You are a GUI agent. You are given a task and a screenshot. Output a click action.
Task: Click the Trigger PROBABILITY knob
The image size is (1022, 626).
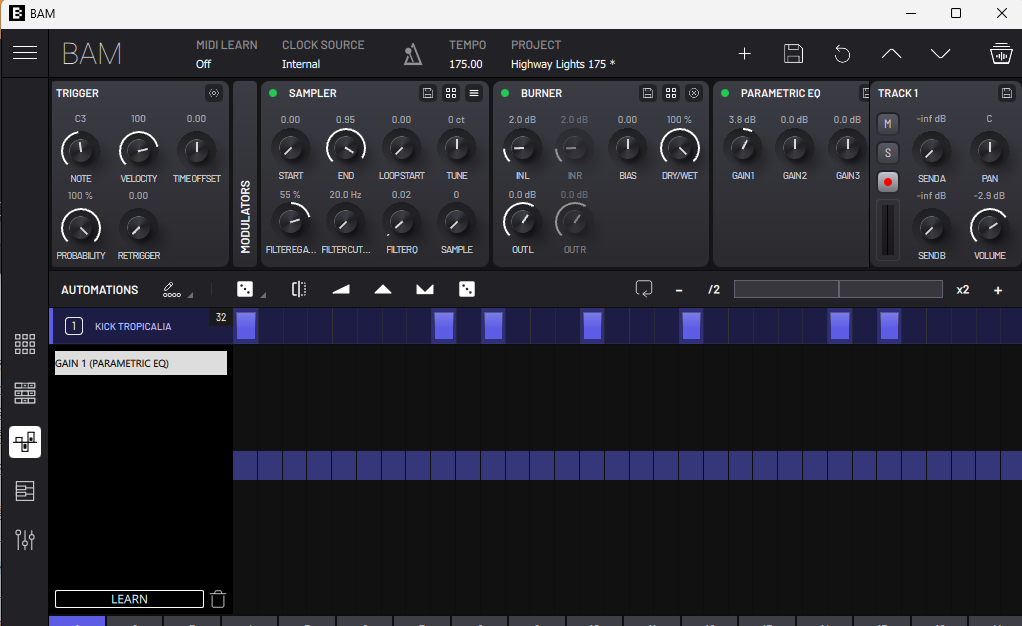pyautogui.click(x=80, y=228)
